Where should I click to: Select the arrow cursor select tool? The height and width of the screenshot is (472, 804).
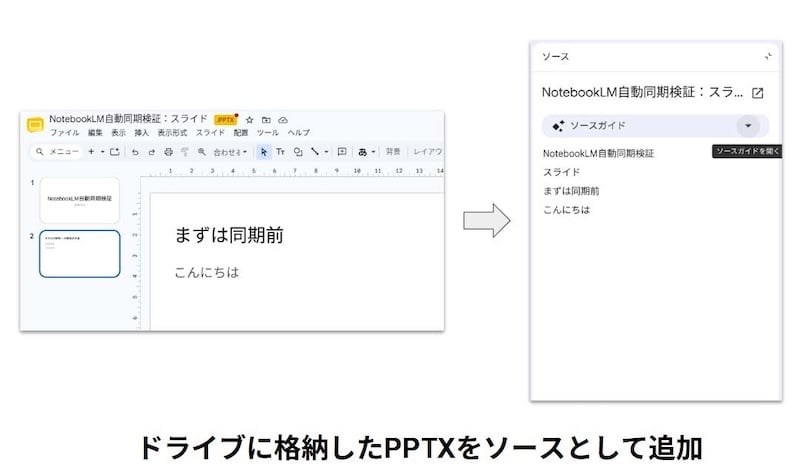264,152
